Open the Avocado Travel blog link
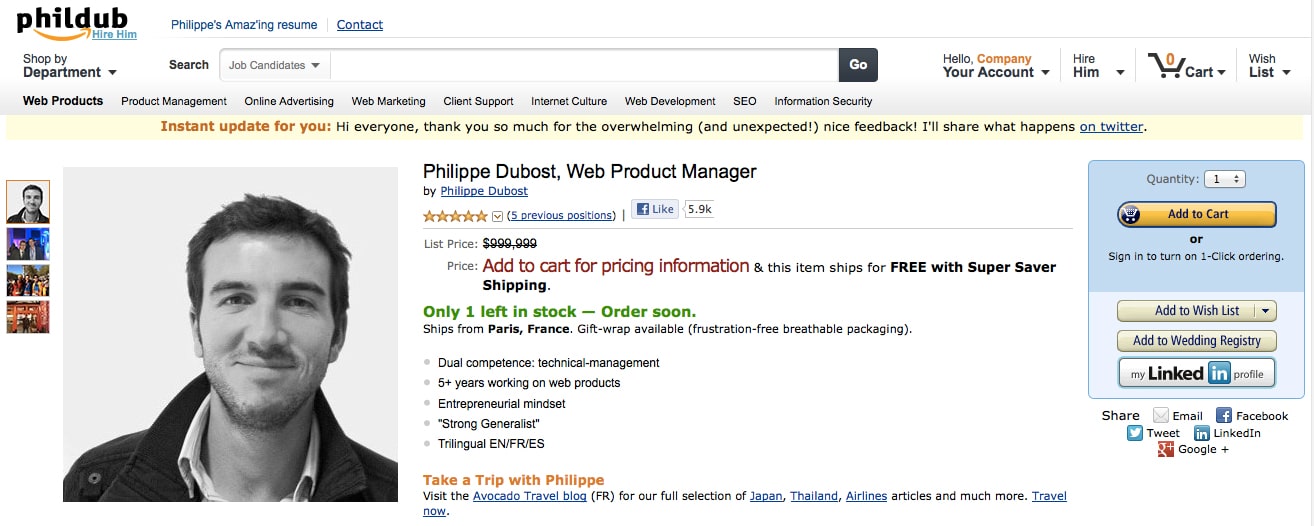Image resolution: width=1314 pixels, height=526 pixels. point(523,496)
